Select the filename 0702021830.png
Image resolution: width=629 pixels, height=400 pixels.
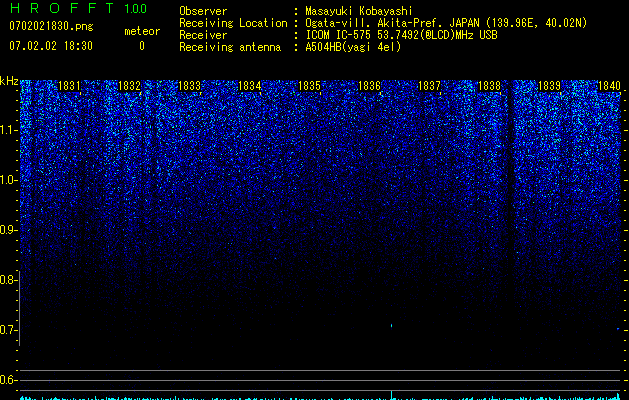51,27
